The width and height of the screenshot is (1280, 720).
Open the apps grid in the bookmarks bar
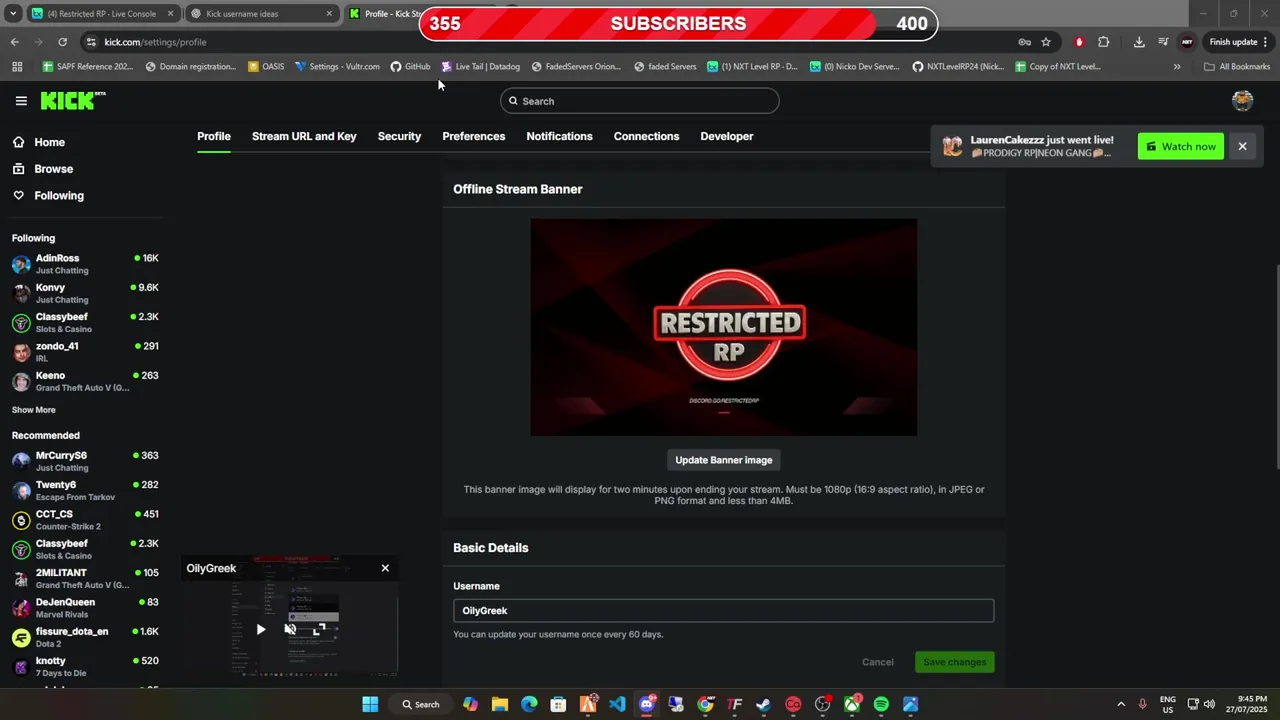[17, 67]
